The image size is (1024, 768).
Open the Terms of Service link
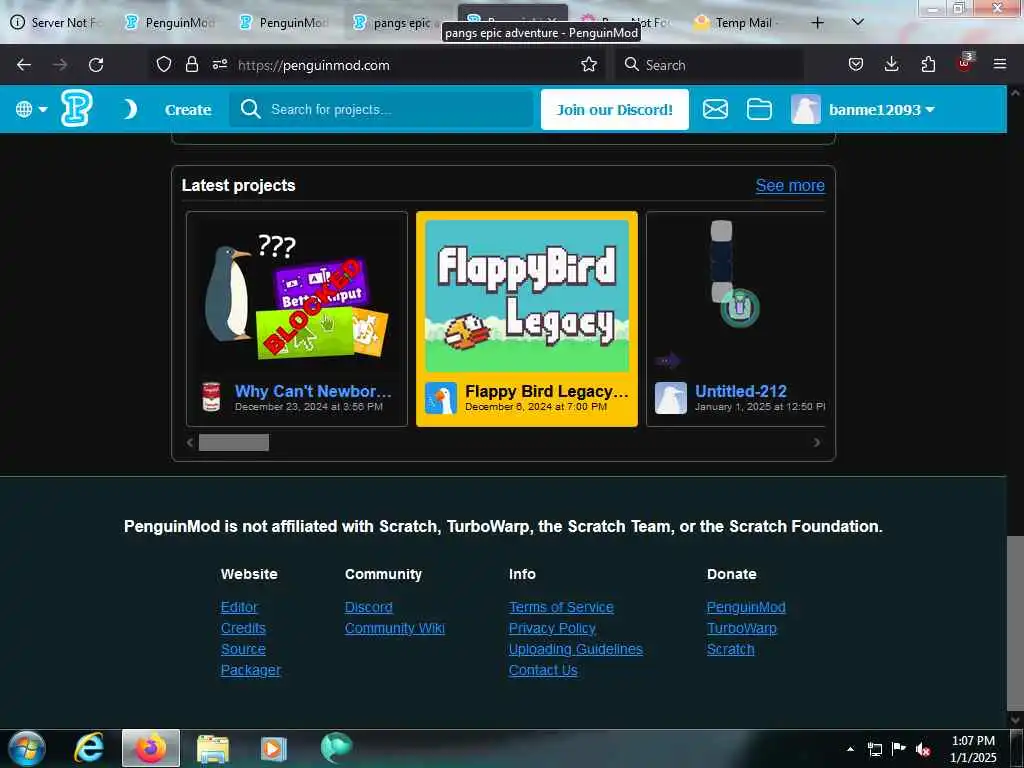[x=561, y=607]
